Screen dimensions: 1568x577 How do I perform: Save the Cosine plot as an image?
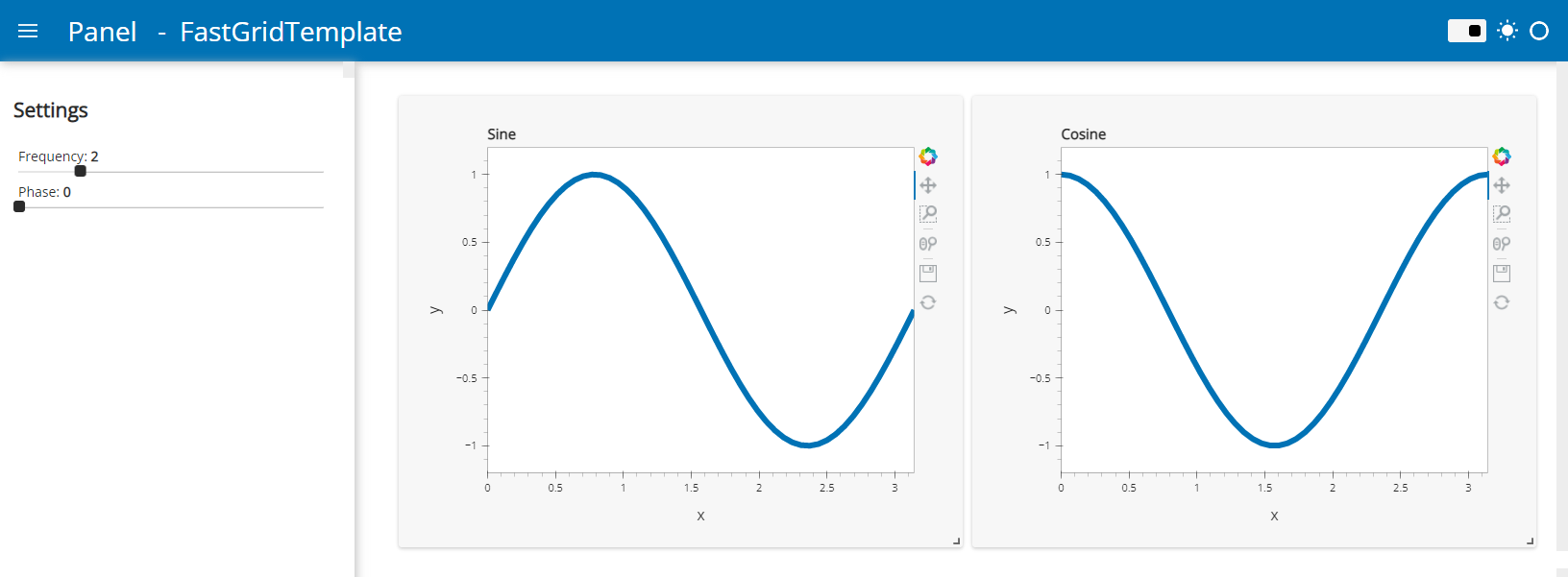[1502, 274]
